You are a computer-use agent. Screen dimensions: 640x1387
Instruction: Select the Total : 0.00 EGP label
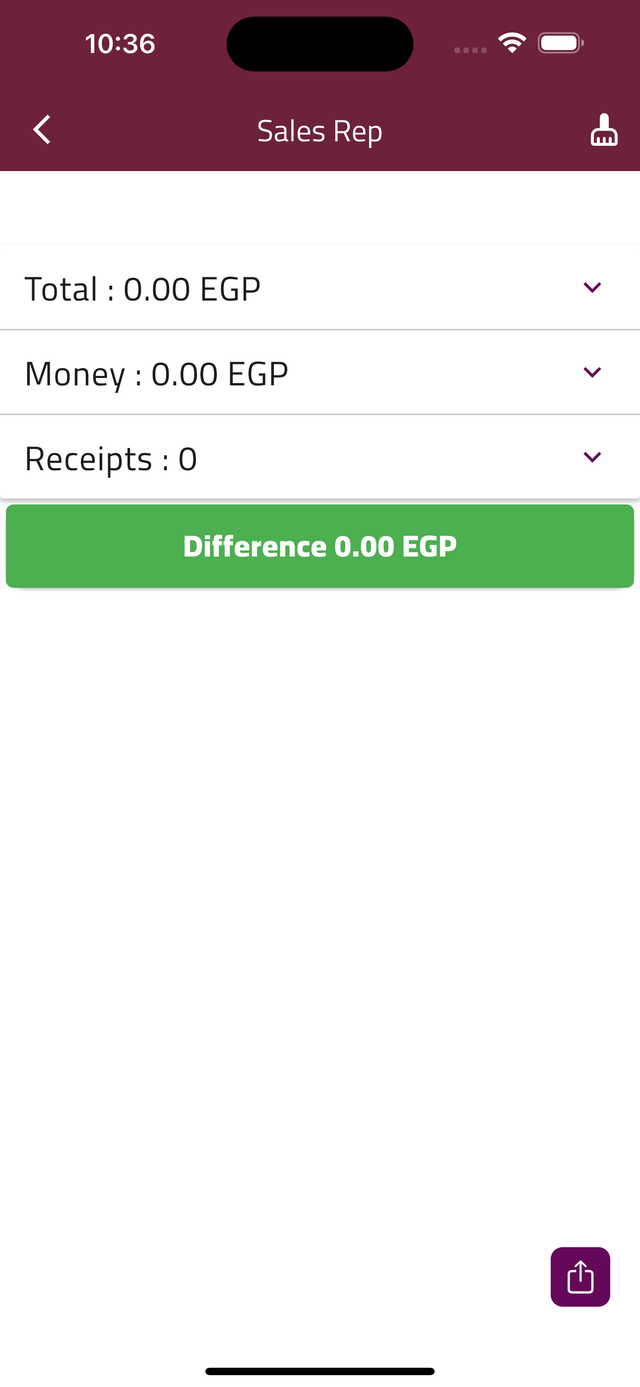[x=142, y=289]
